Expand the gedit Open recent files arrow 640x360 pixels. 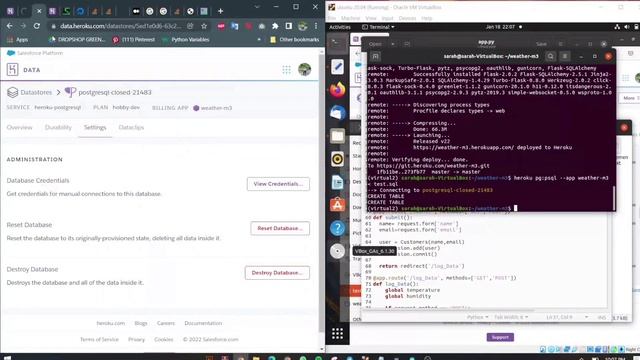pos(393,44)
